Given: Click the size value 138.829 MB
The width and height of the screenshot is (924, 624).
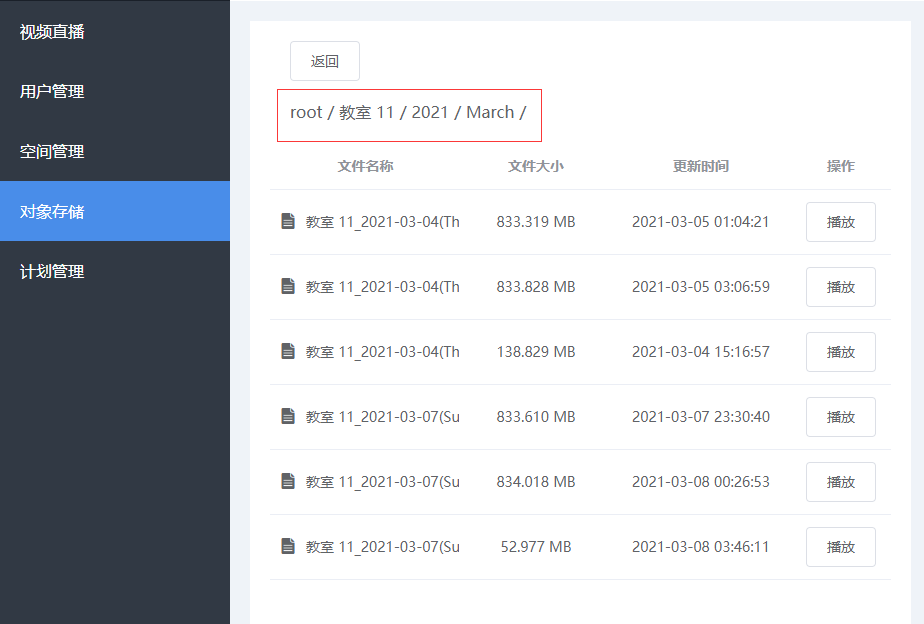Looking at the screenshot, I should [536, 352].
